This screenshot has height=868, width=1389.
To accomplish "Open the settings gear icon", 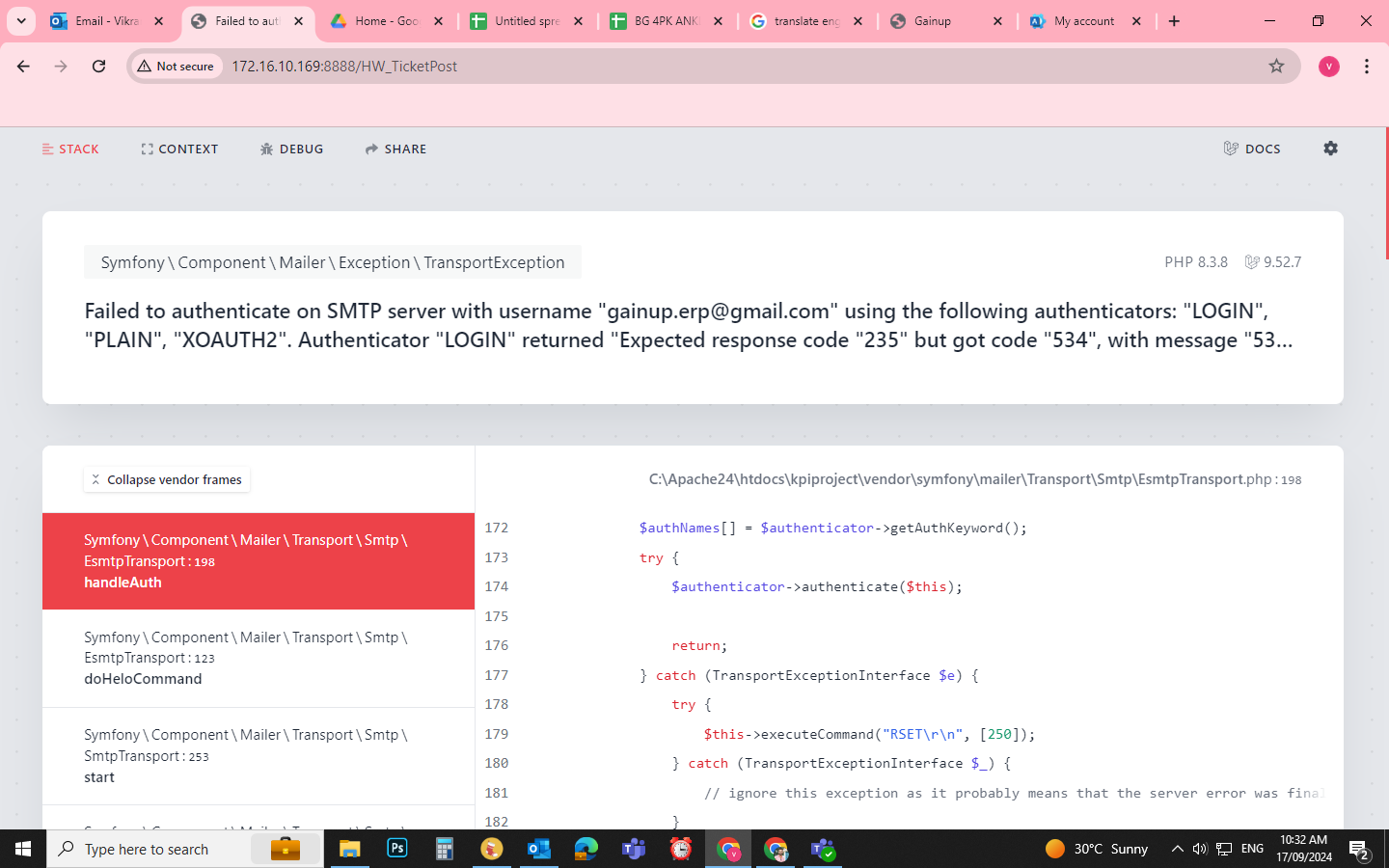I will 1330,149.
